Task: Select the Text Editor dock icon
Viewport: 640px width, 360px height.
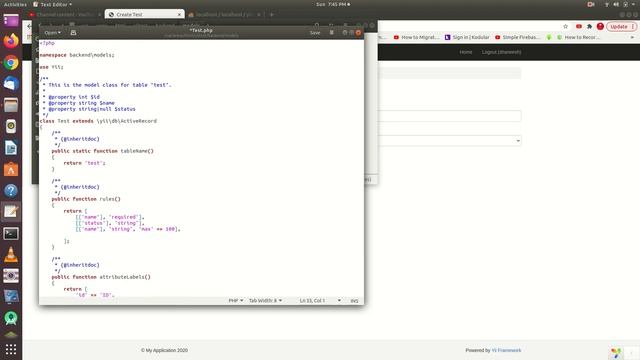Action: [x=11, y=212]
